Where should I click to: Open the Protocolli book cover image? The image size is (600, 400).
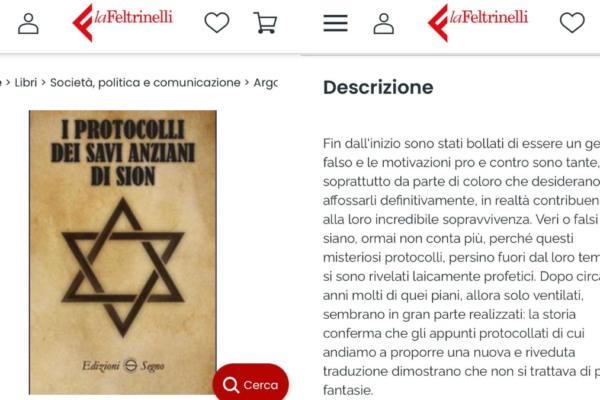[123, 252]
